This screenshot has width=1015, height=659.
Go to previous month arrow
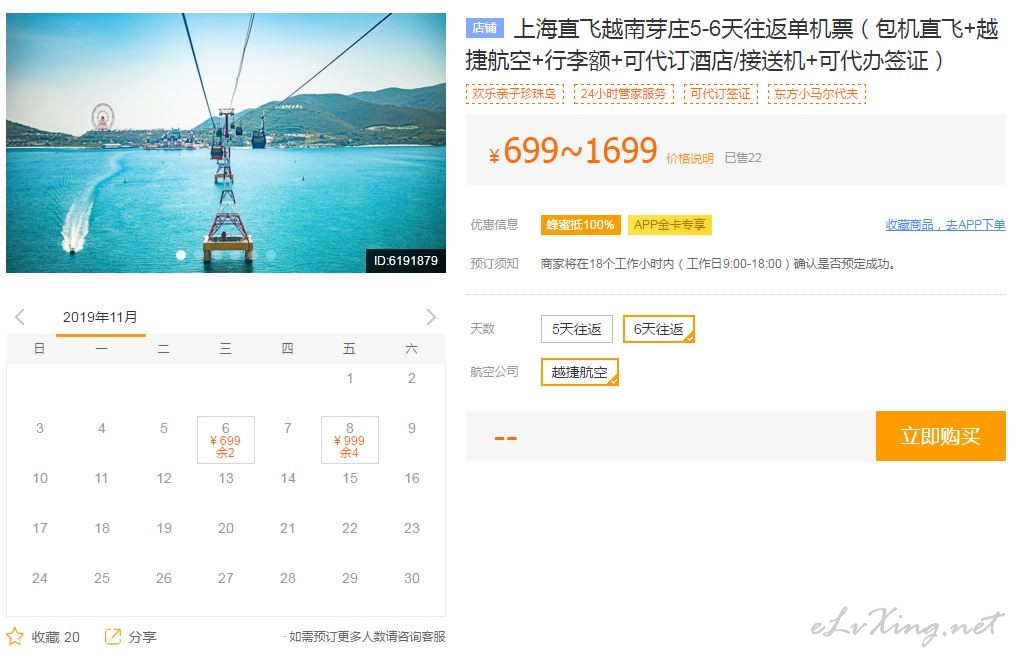coord(20,317)
